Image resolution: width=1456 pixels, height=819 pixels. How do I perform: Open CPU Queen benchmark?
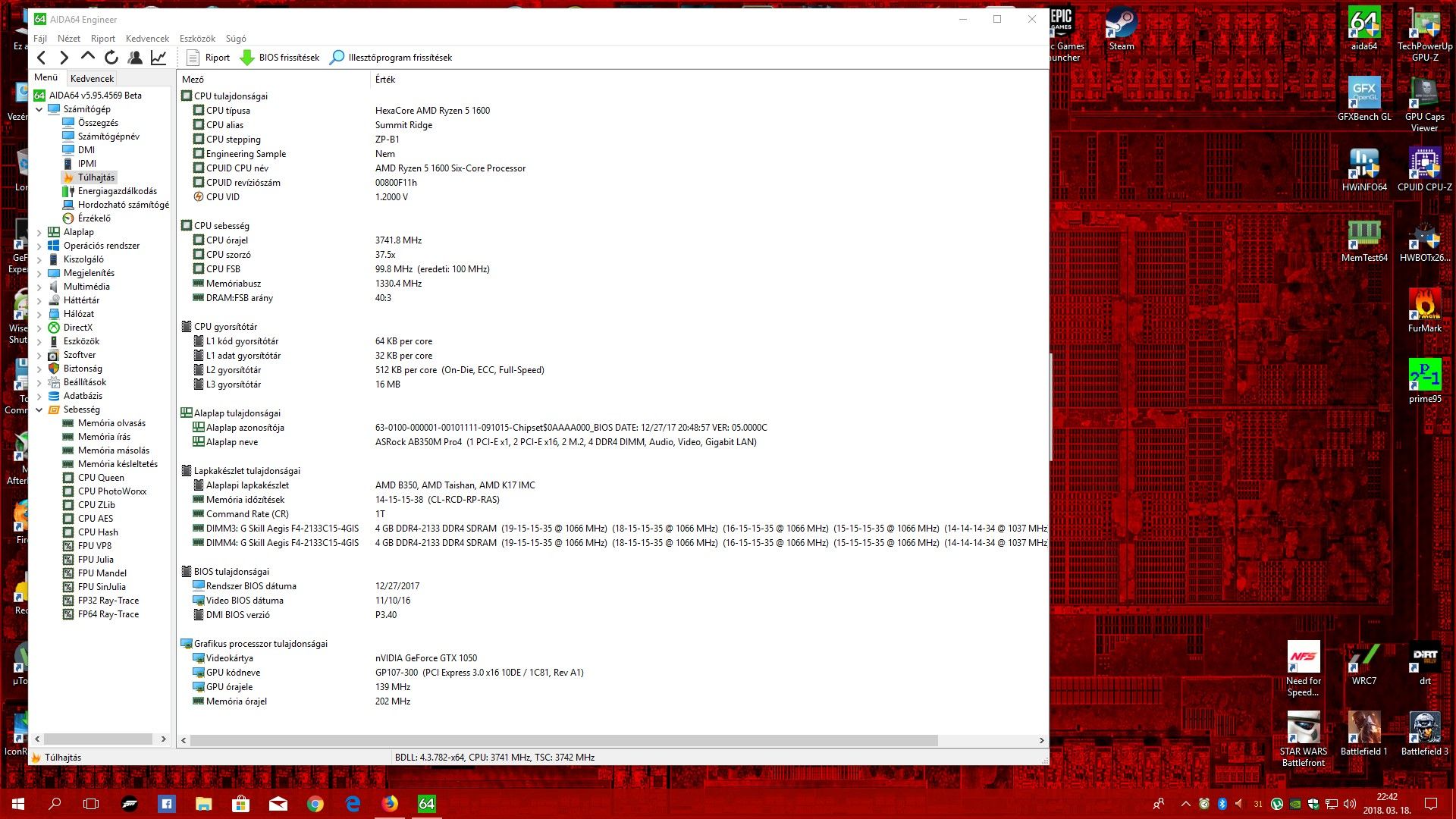click(x=101, y=478)
